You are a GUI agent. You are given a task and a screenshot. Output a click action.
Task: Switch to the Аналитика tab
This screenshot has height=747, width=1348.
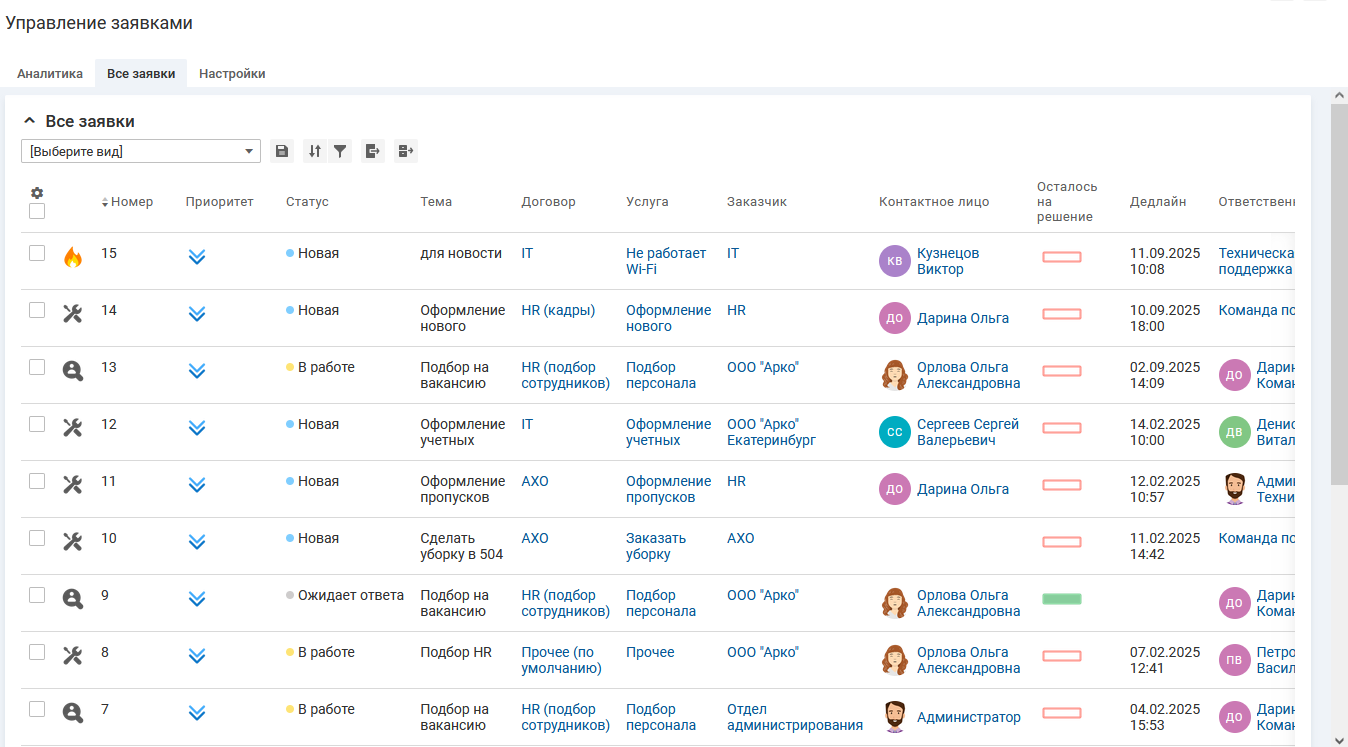(50, 74)
